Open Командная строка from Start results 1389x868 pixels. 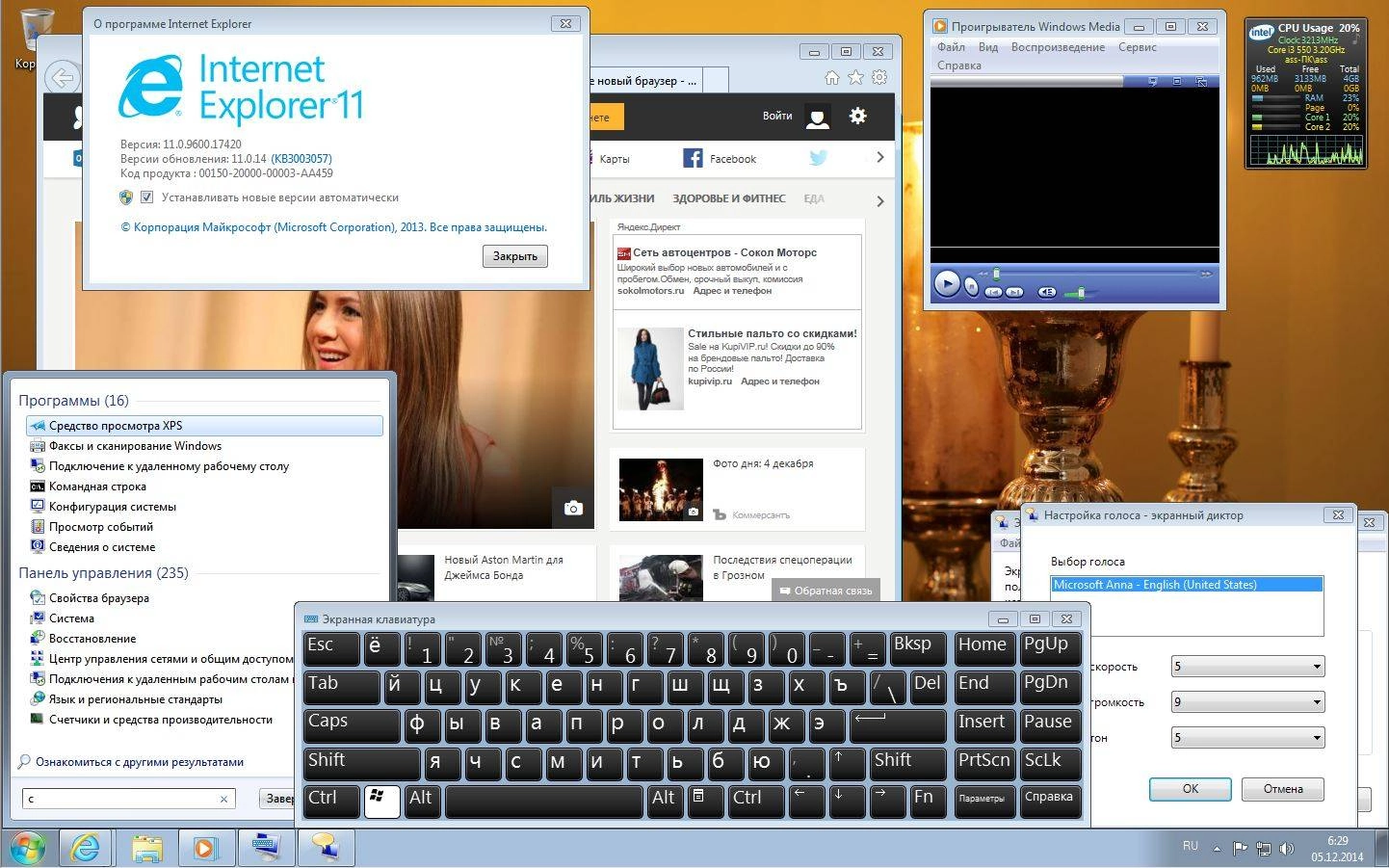coord(97,487)
